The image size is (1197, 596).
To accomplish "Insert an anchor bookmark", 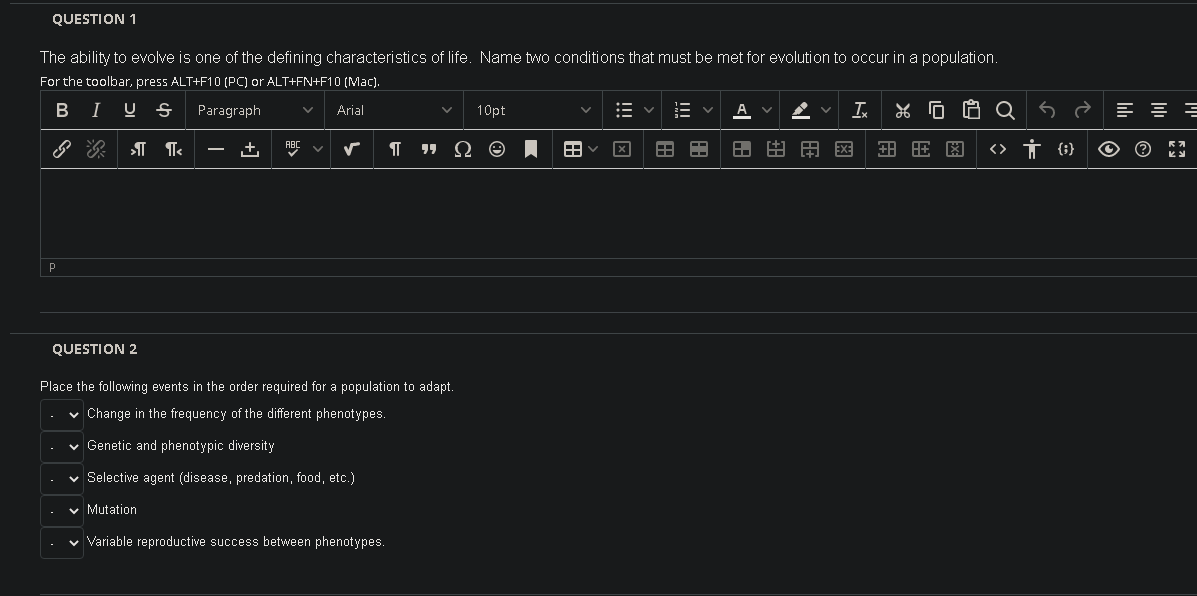I will (531, 150).
